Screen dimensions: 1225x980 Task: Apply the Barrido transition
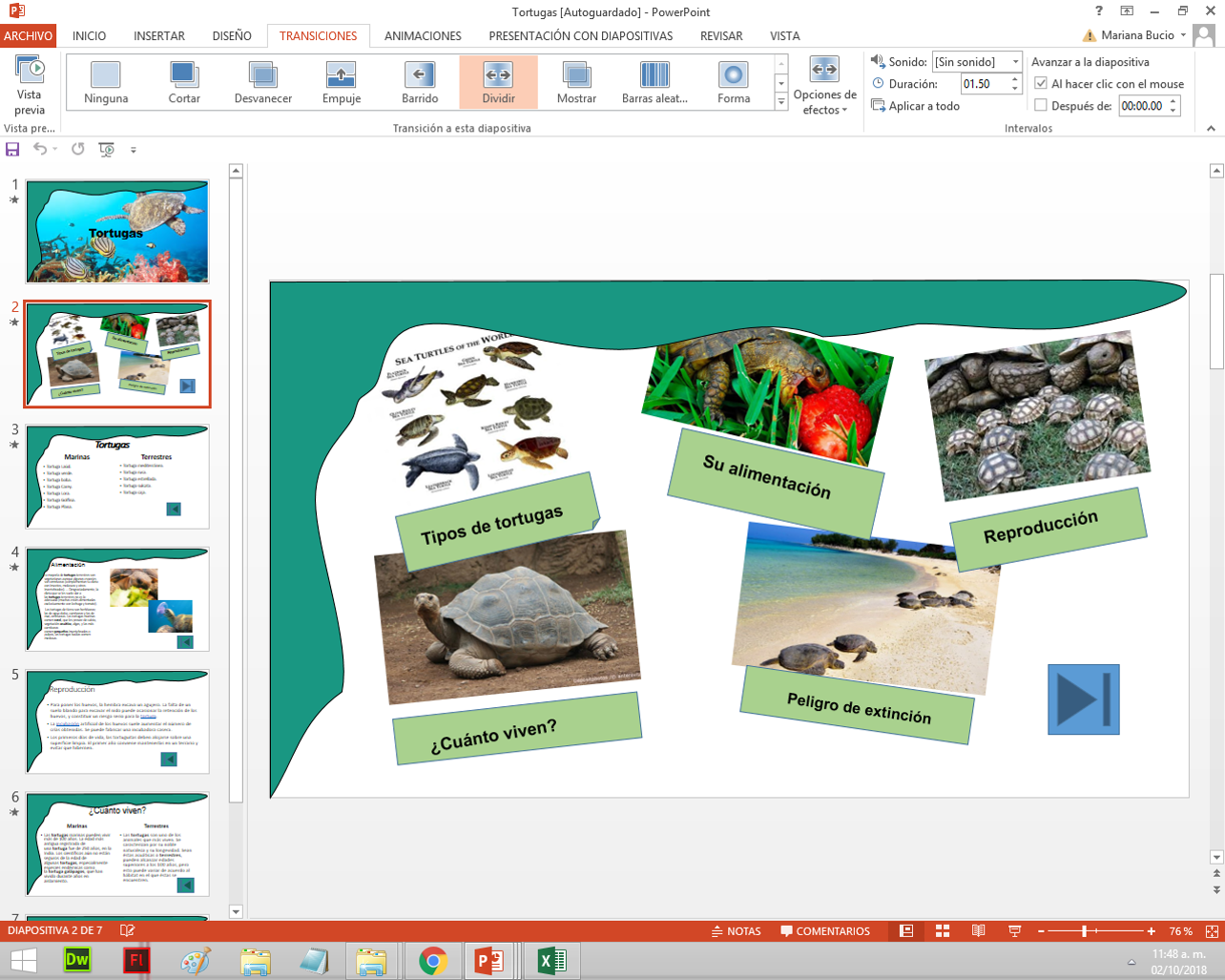tap(419, 81)
